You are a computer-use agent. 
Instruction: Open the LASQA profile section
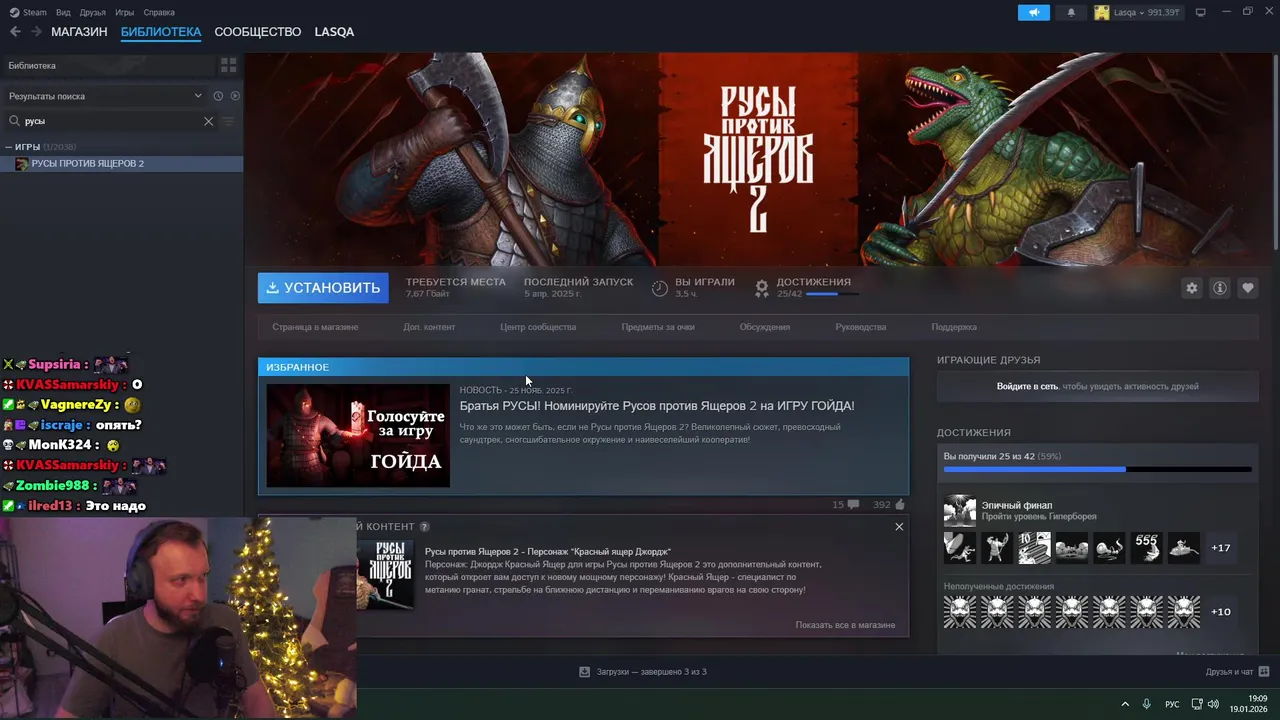point(334,32)
